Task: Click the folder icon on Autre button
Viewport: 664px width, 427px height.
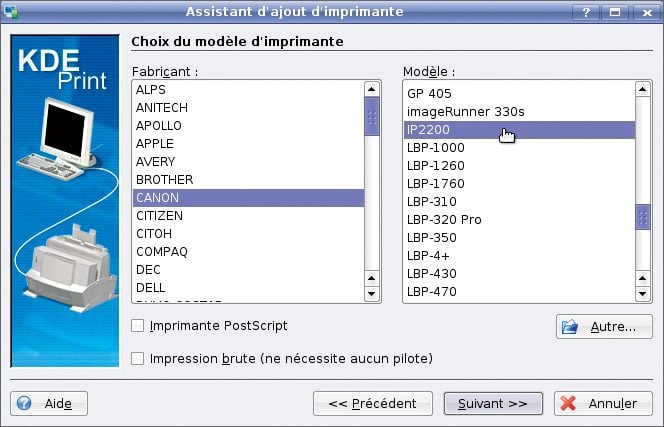Action: [571, 326]
